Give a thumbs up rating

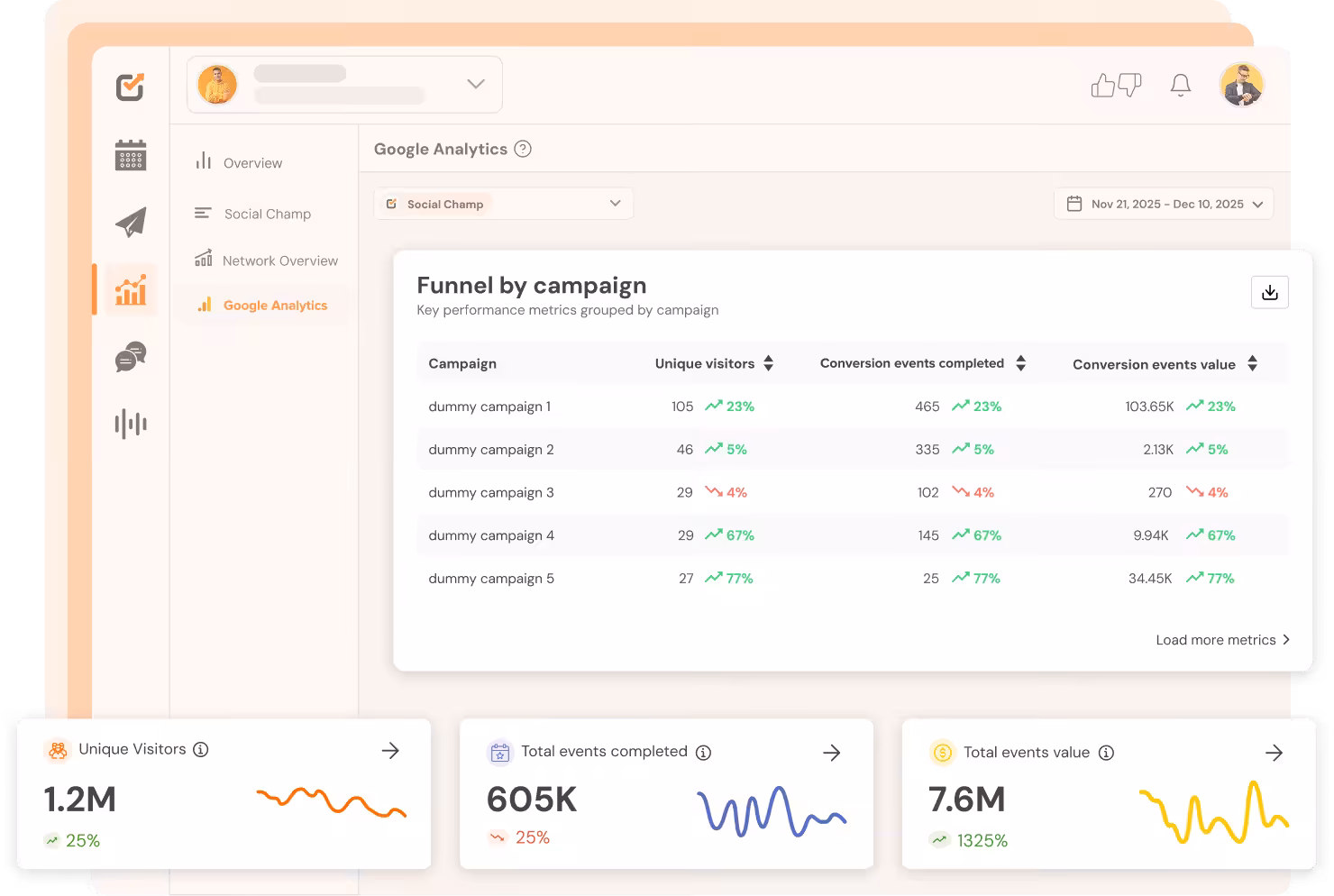(1101, 85)
